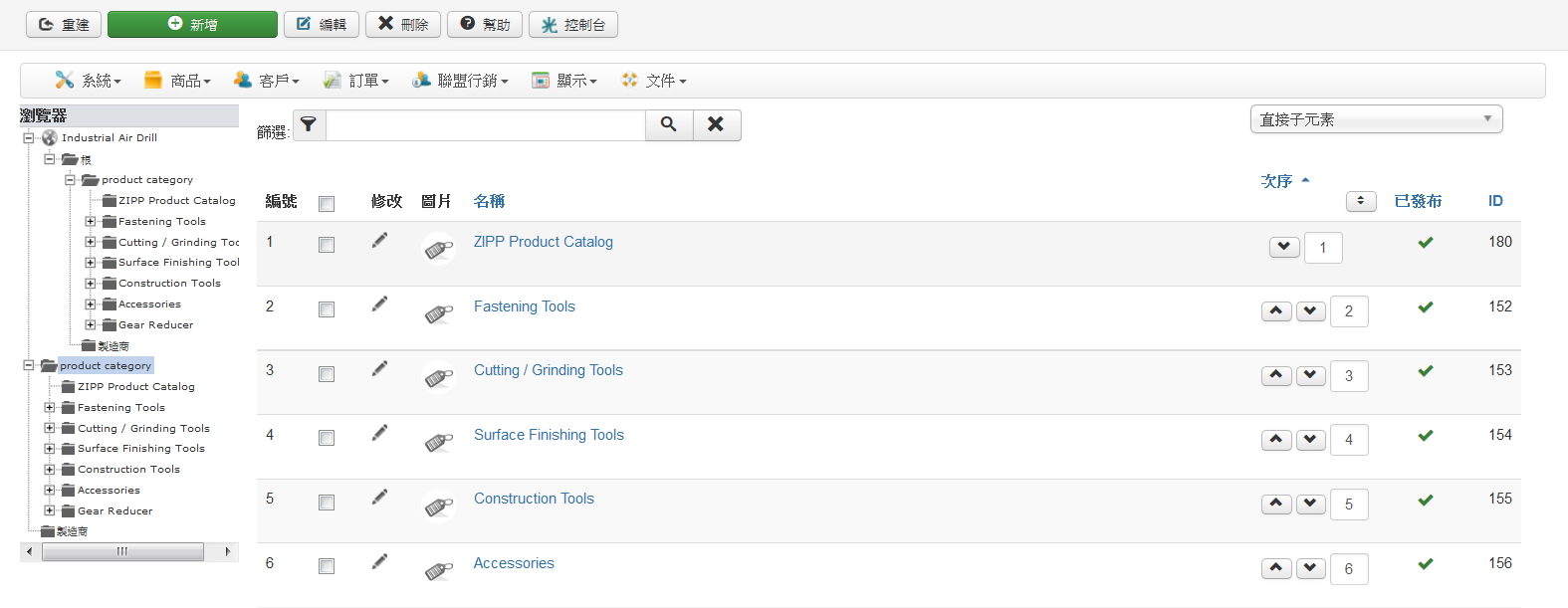Click the save-order button in header
The height and width of the screenshot is (608, 1568).
click(1361, 201)
